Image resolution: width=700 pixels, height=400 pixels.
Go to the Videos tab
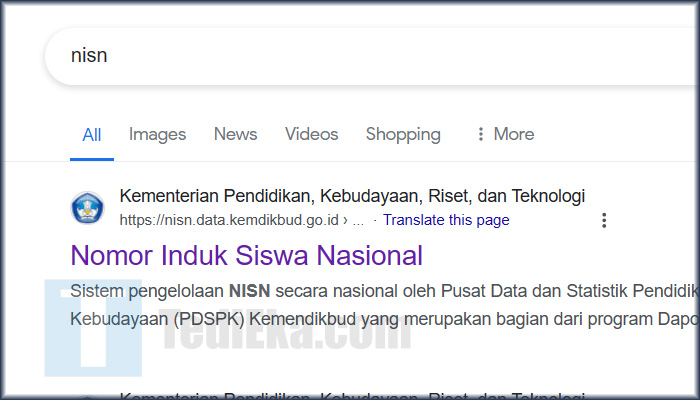(312, 134)
